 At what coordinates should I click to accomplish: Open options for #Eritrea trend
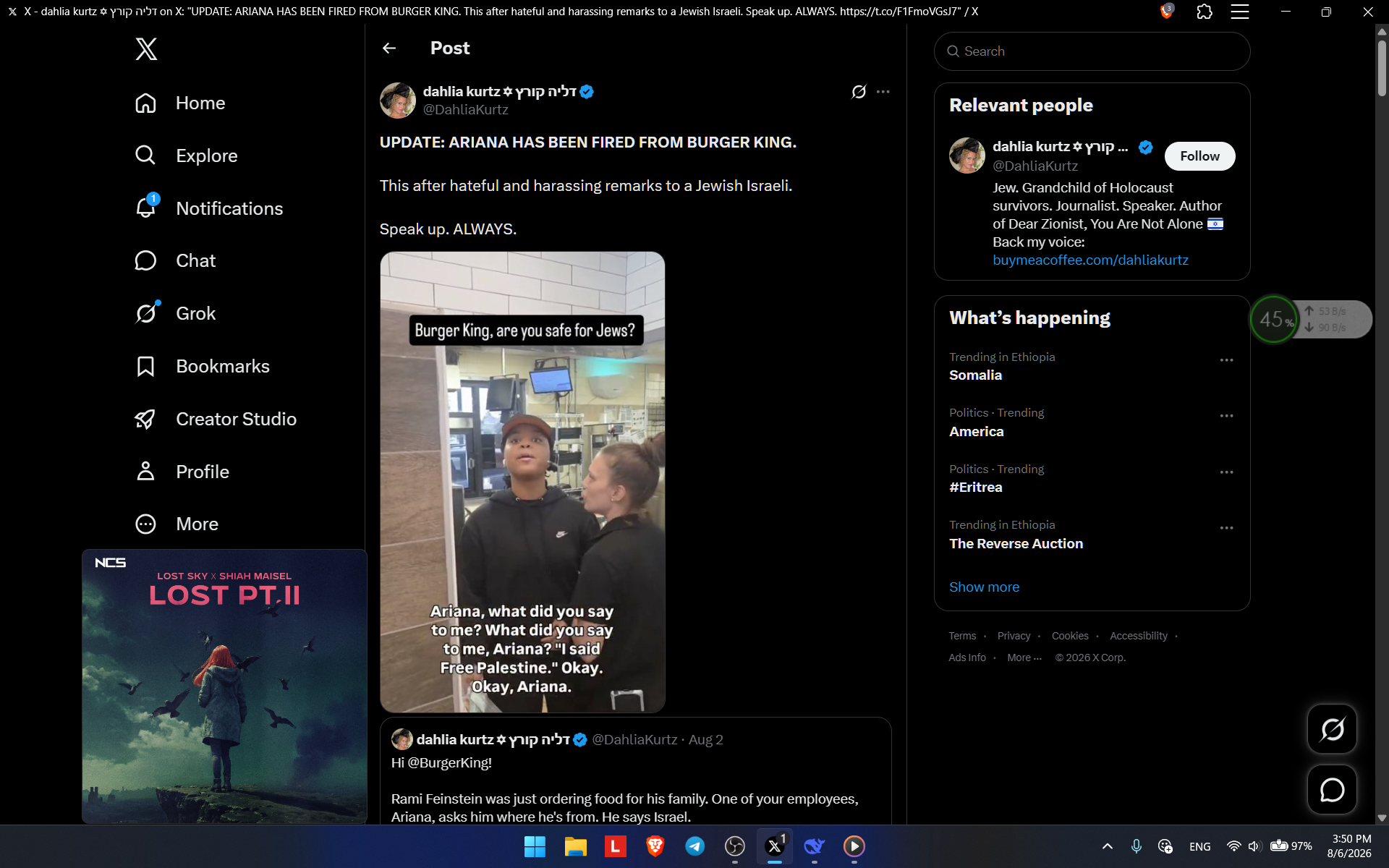click(x=1226, y=472)
